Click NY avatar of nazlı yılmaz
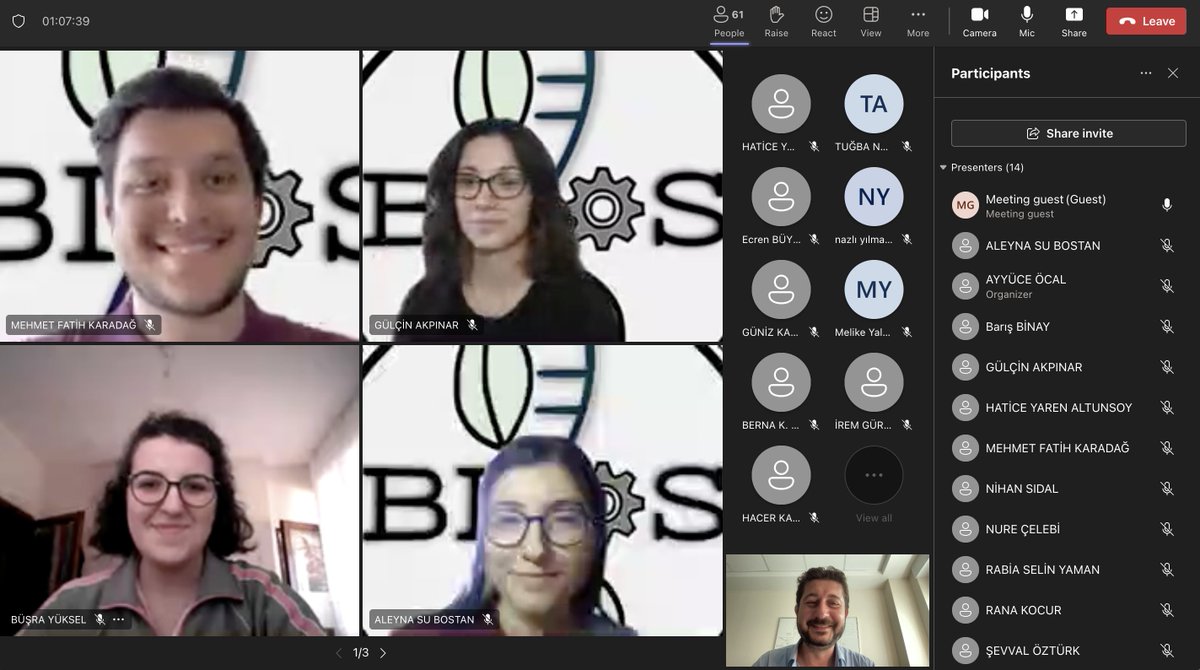1200x670 pixels. point(874,197)
